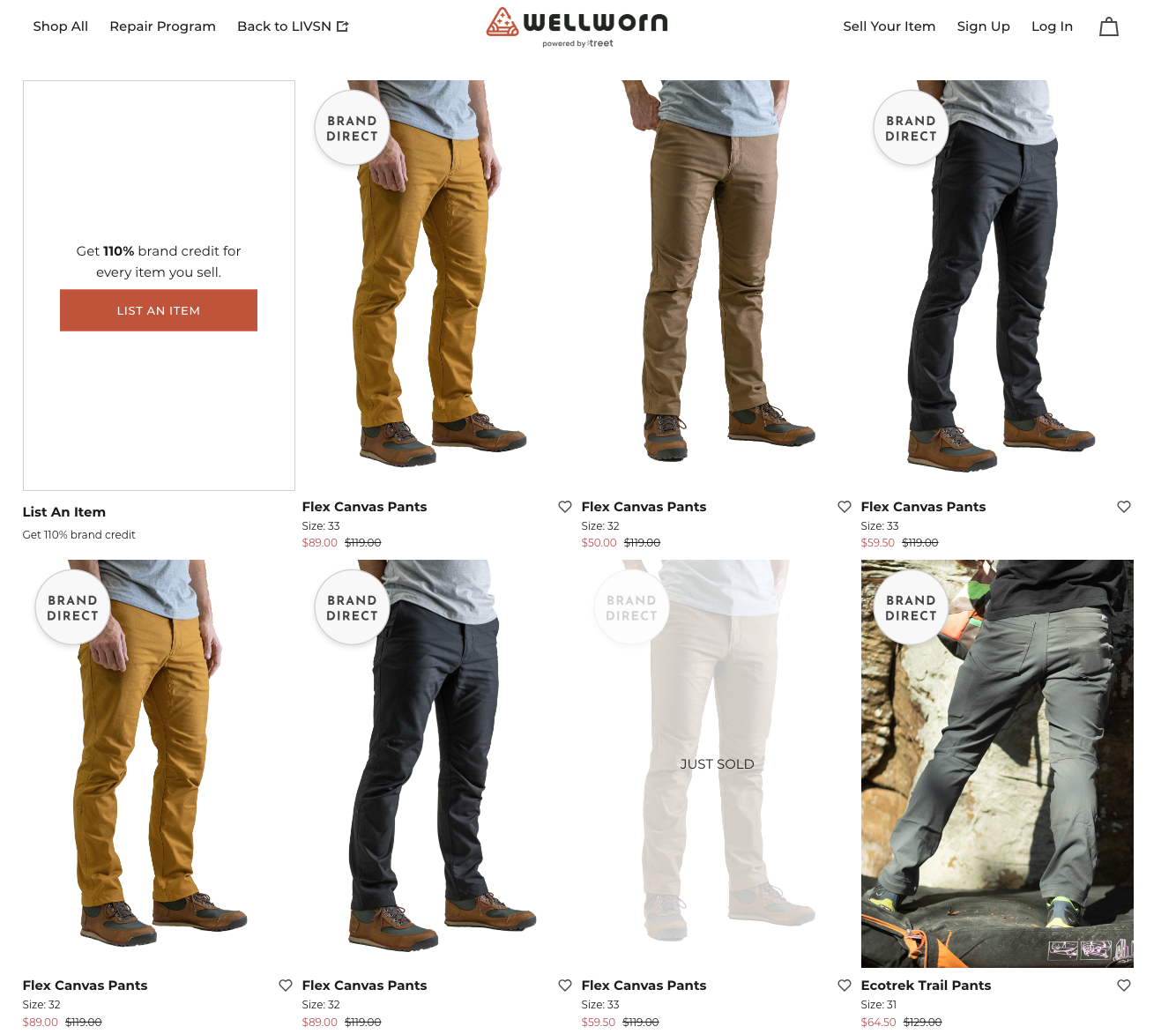Click external link icon next to Back to LIVSN
Image resolution: width=1176 pixels, height=1034 pixels.
tap(343, 26)
